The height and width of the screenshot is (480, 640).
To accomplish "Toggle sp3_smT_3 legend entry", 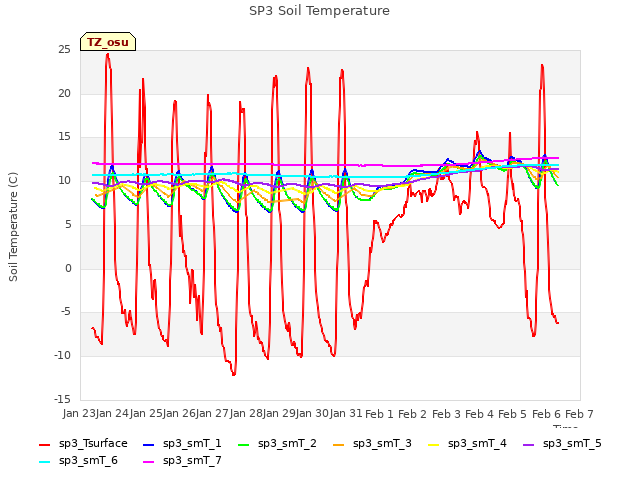I will tap(372, 444).
